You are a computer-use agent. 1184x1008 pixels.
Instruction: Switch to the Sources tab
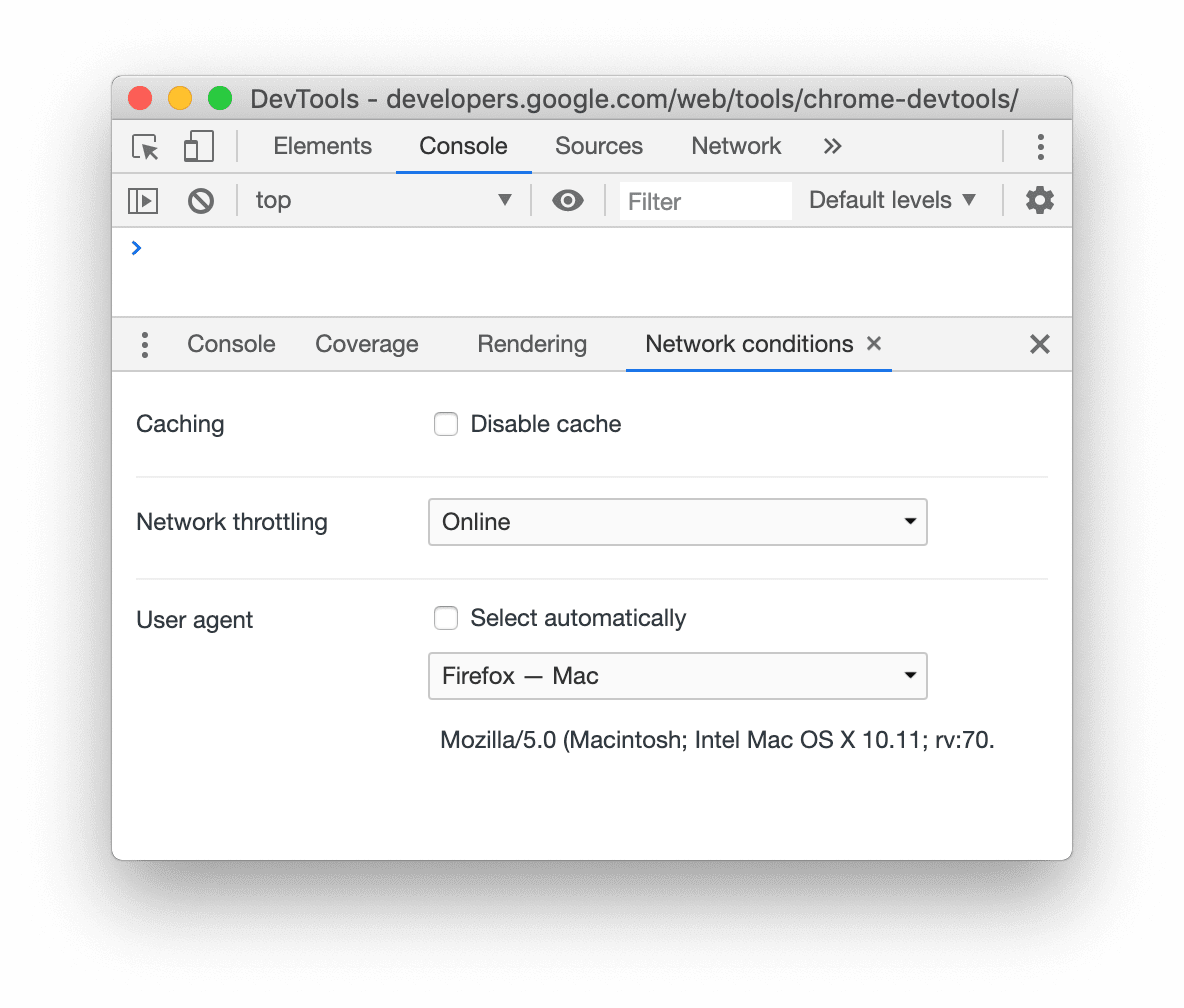coord(598,146)
